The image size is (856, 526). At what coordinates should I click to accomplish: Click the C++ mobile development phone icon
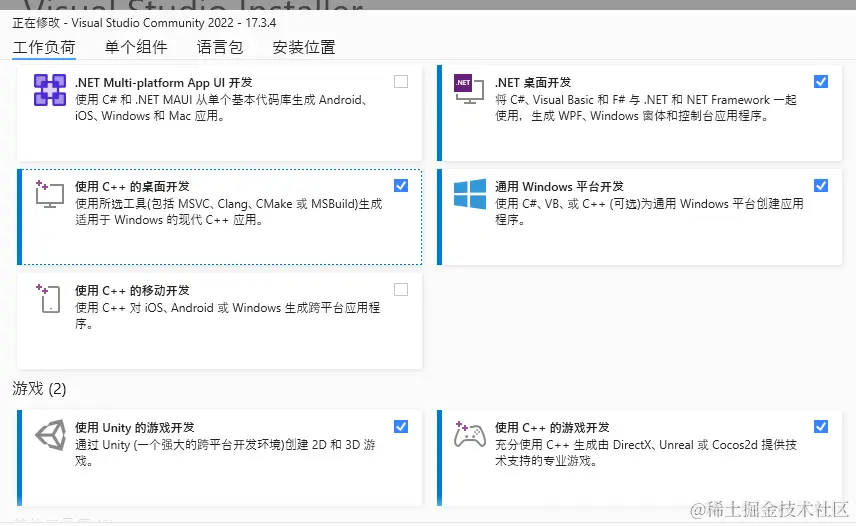[x=49, y=298]
